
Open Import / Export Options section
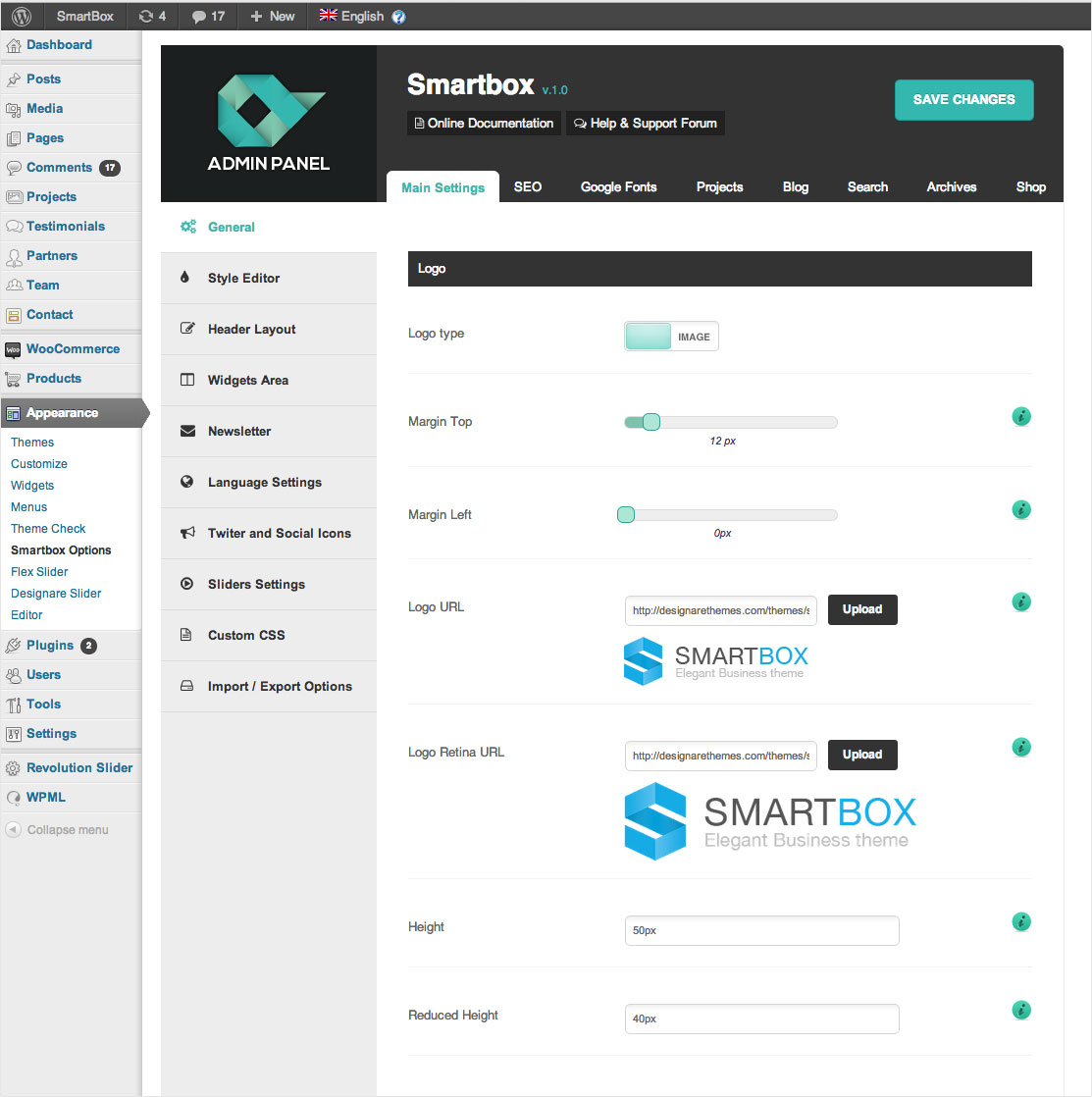(x=269, y=686)
